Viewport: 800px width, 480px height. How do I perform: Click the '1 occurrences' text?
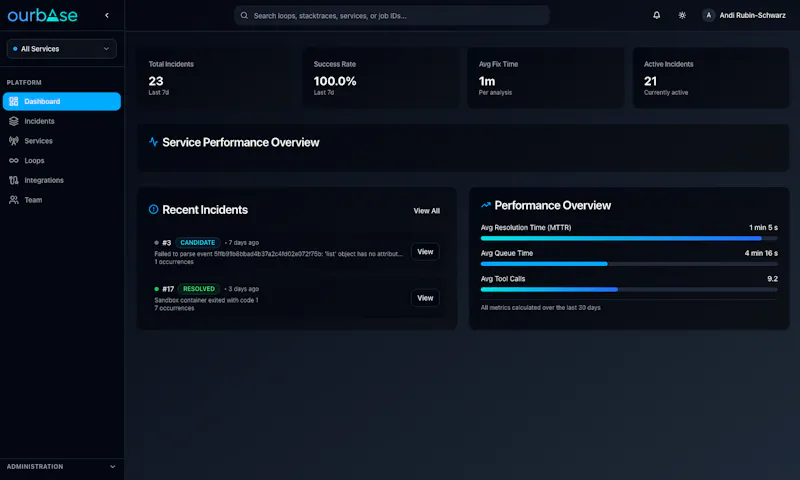[174, 262]
